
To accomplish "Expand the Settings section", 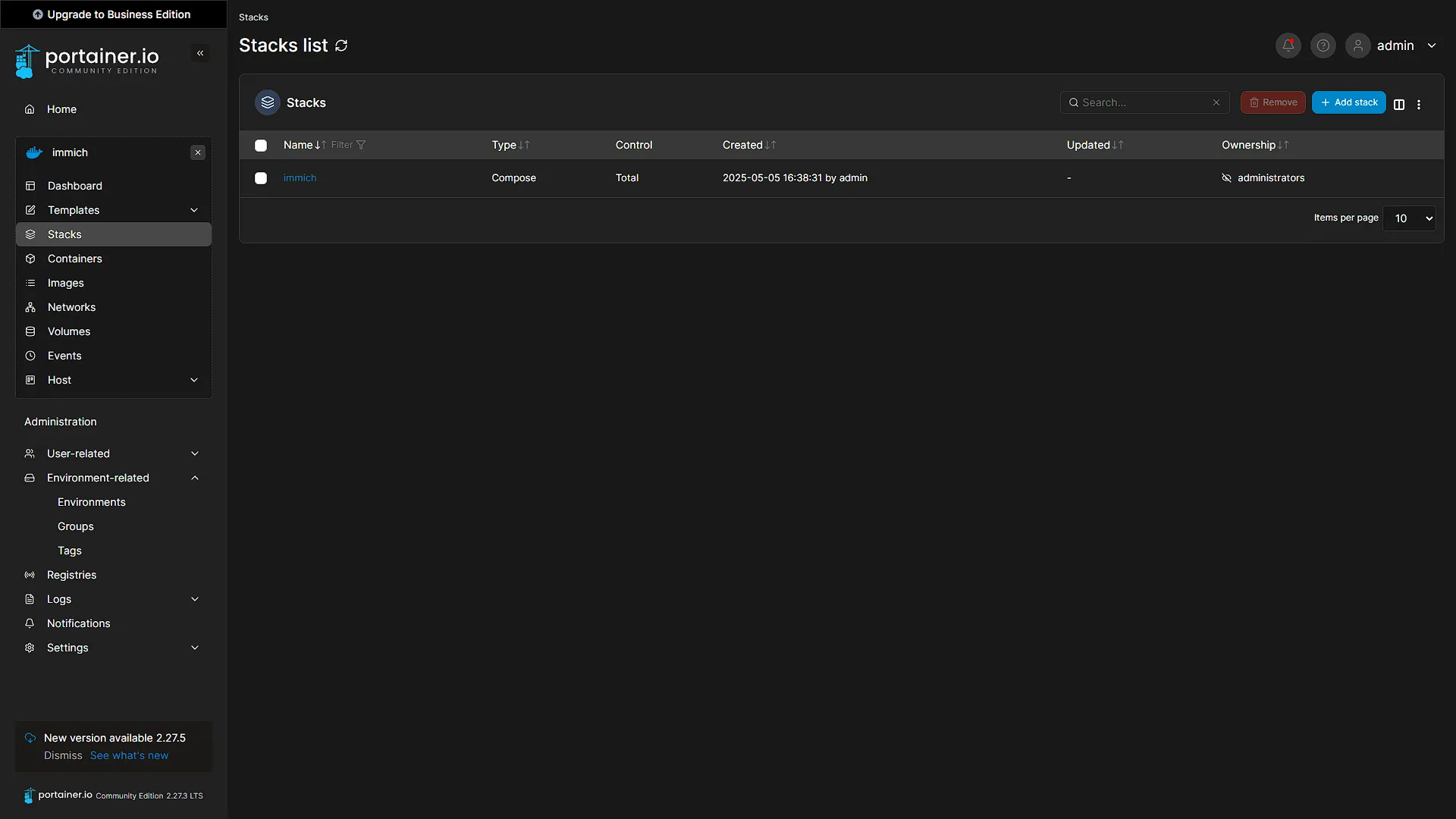I will click(x=195, y=648).
